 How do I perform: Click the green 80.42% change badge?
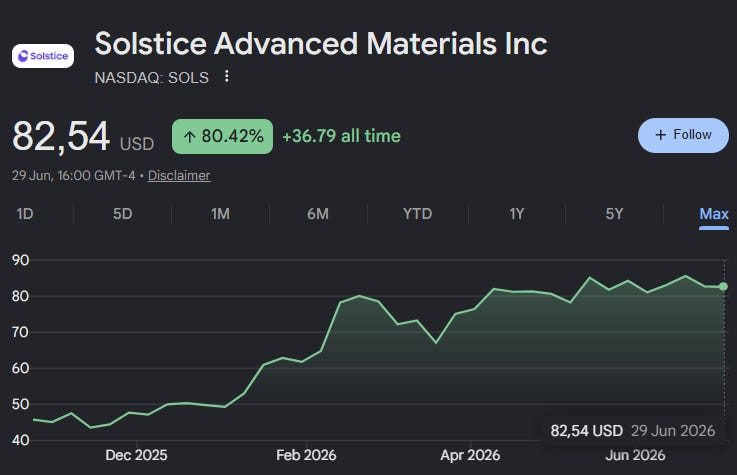click(x=222, y=136)
